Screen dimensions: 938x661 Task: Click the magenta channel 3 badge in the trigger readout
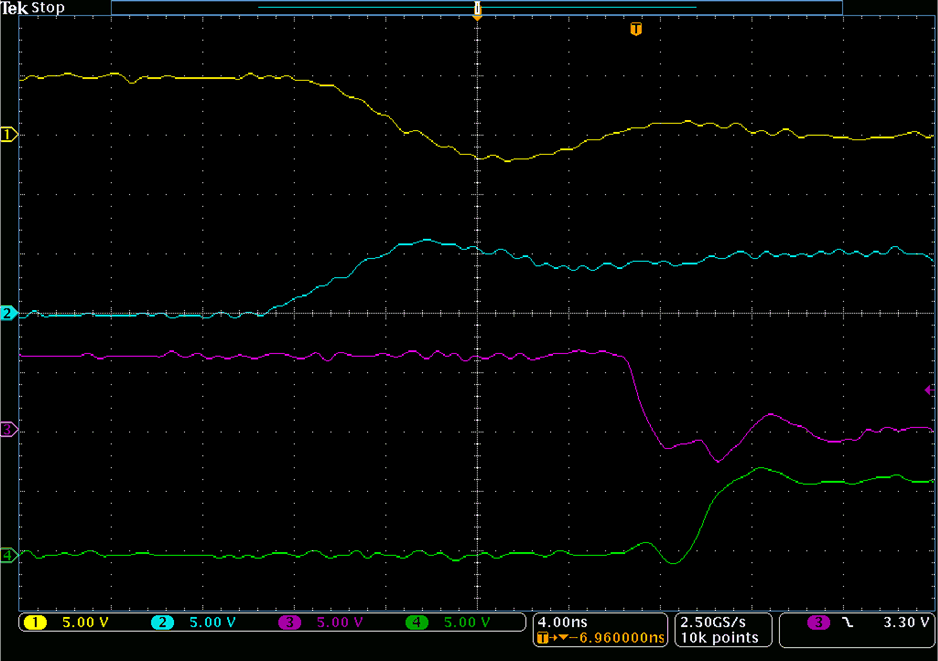coord(818,622)
